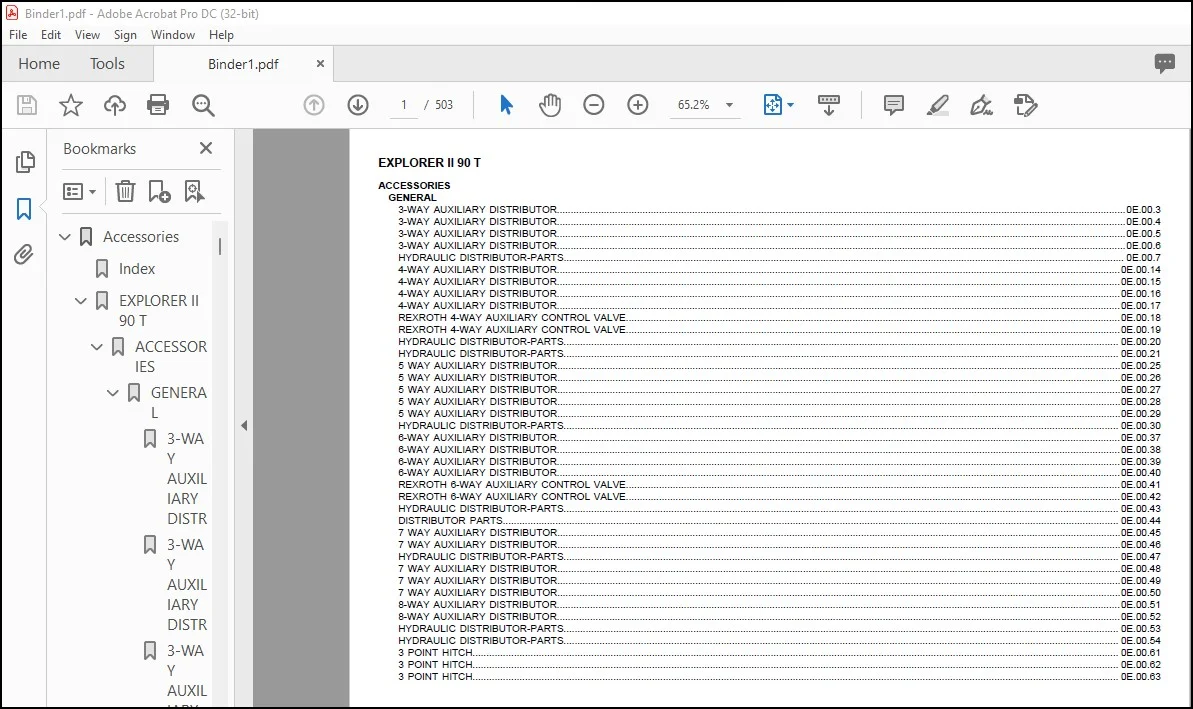The width and height of the screenshot is (1193, 709).
Task: Zoom out with minus circle icon
Action: (x=593, y=105)
